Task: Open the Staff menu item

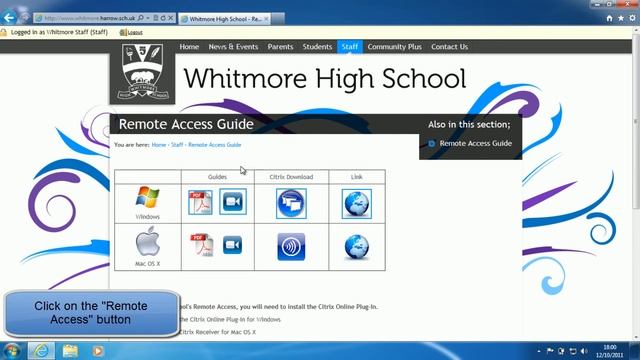Action: pos(349,47)
